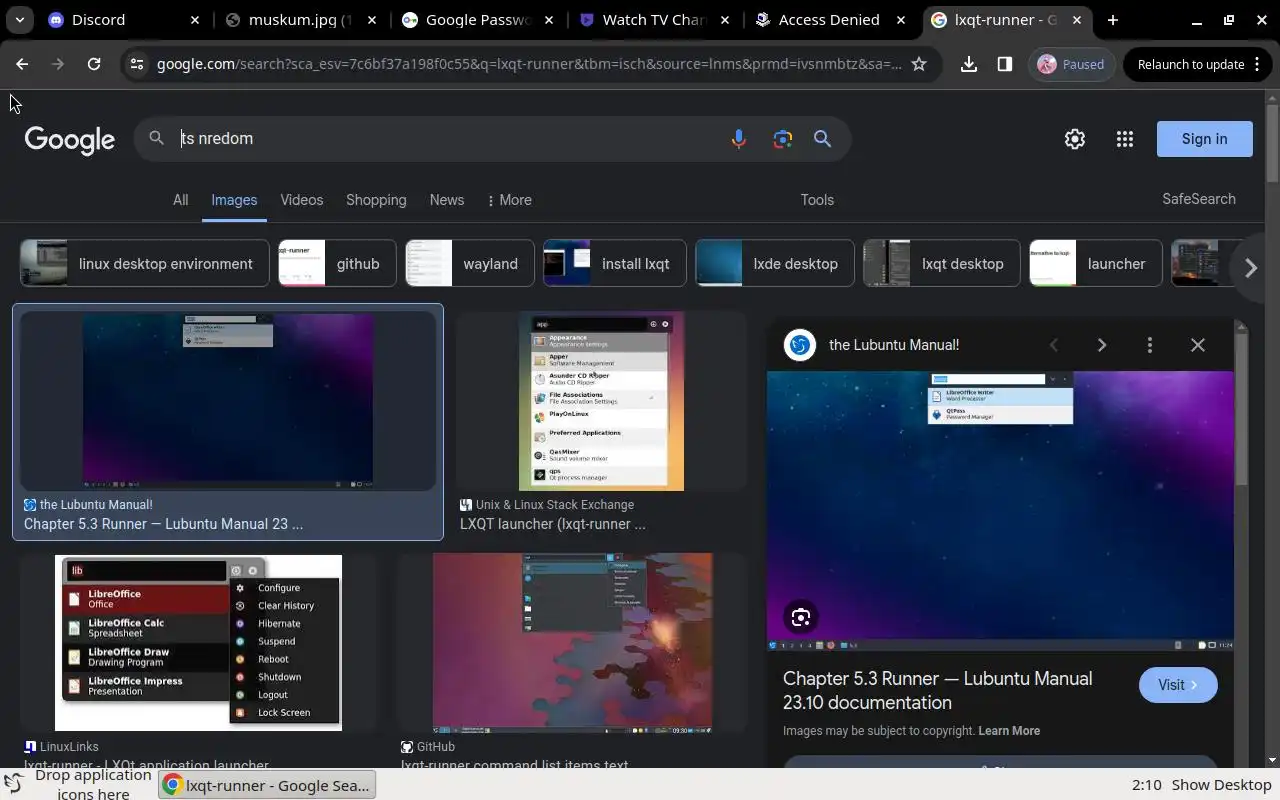This screenshot has width=1280, height=800.
Task: Open Google quick settings gear
Action: [1075, 139]
